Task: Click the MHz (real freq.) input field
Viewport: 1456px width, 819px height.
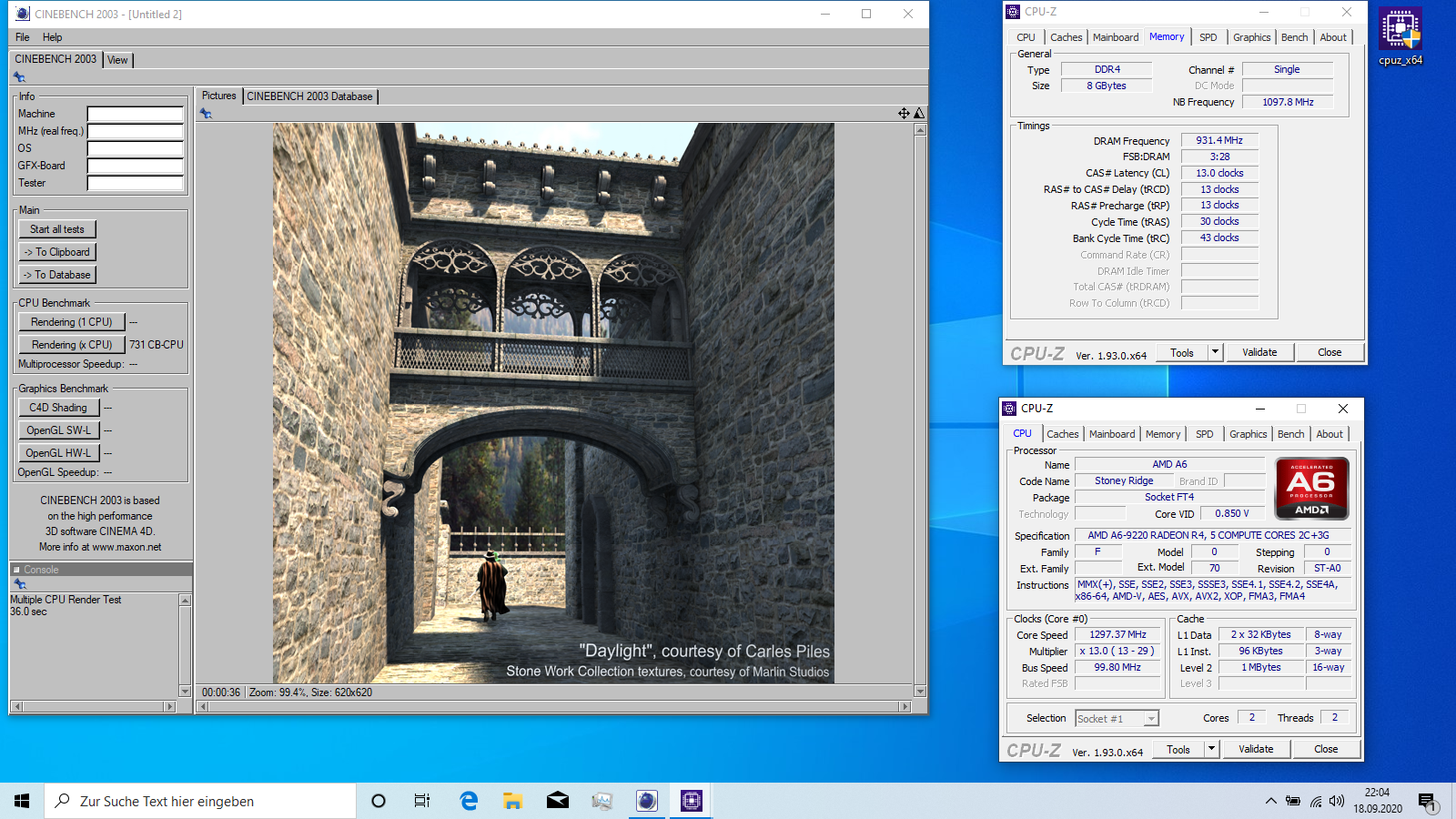Action: [136, 131]
